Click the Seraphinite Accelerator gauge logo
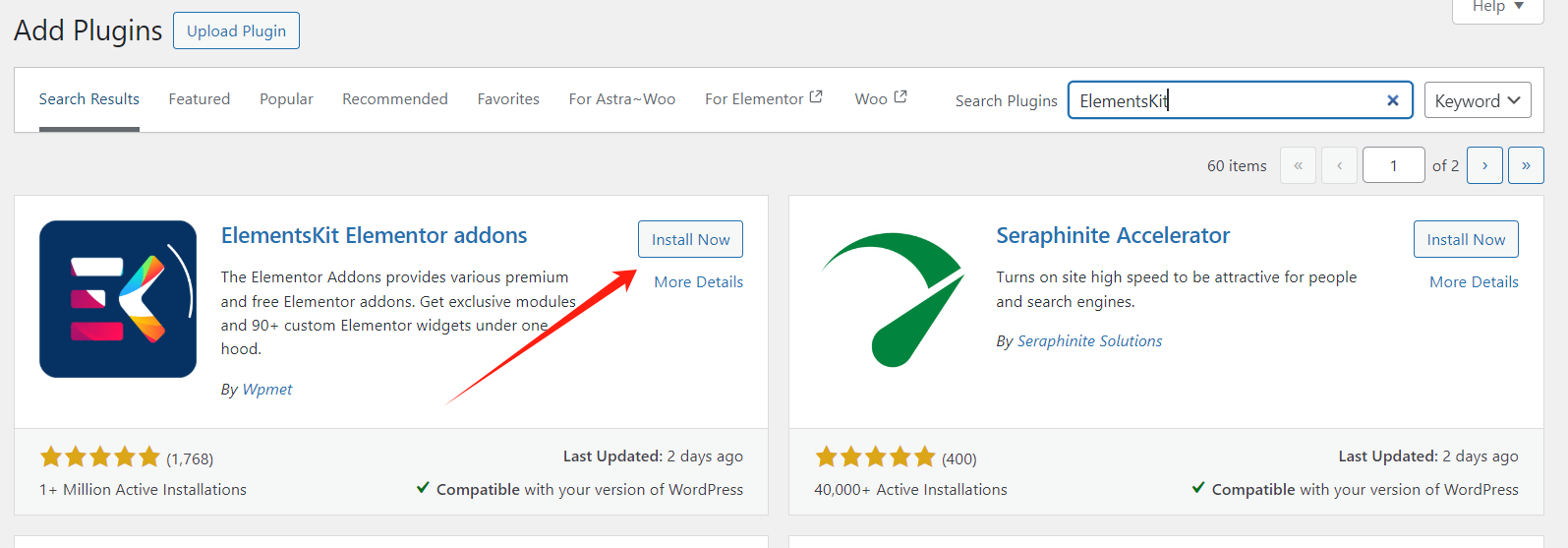Image resolution: width=1568 pixels, height=548 pixels. 893,299
